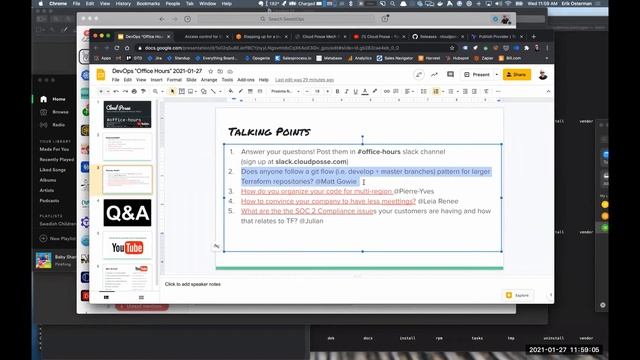The width and height of the screenshot is (640, 360).
Task: Click Spotify Home icon in sidebar
Action: coord(44,99)
